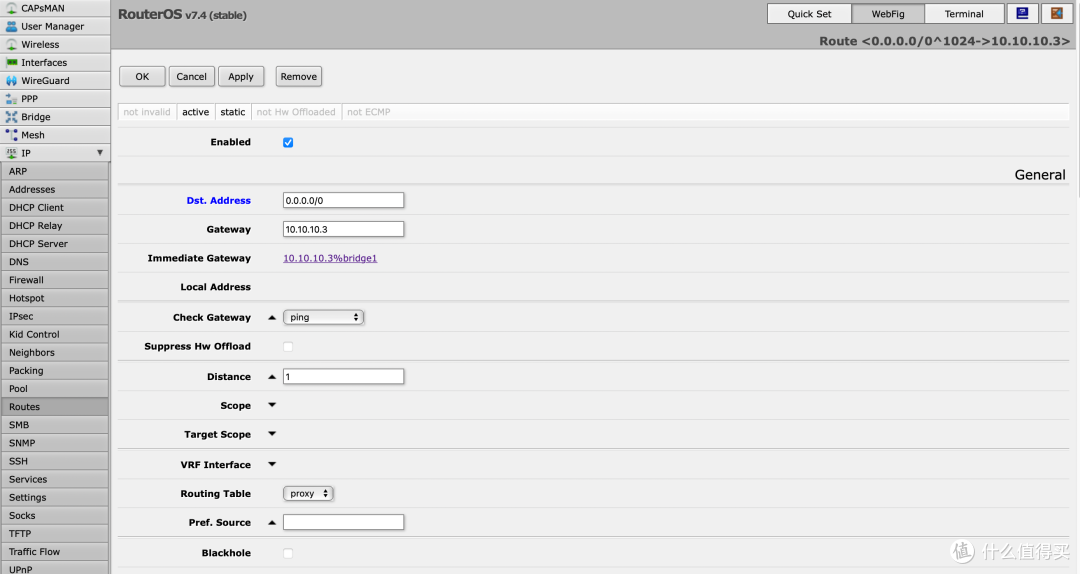
Task: Collapse the Check Gateway field arrow
Action: click(272, 318)
